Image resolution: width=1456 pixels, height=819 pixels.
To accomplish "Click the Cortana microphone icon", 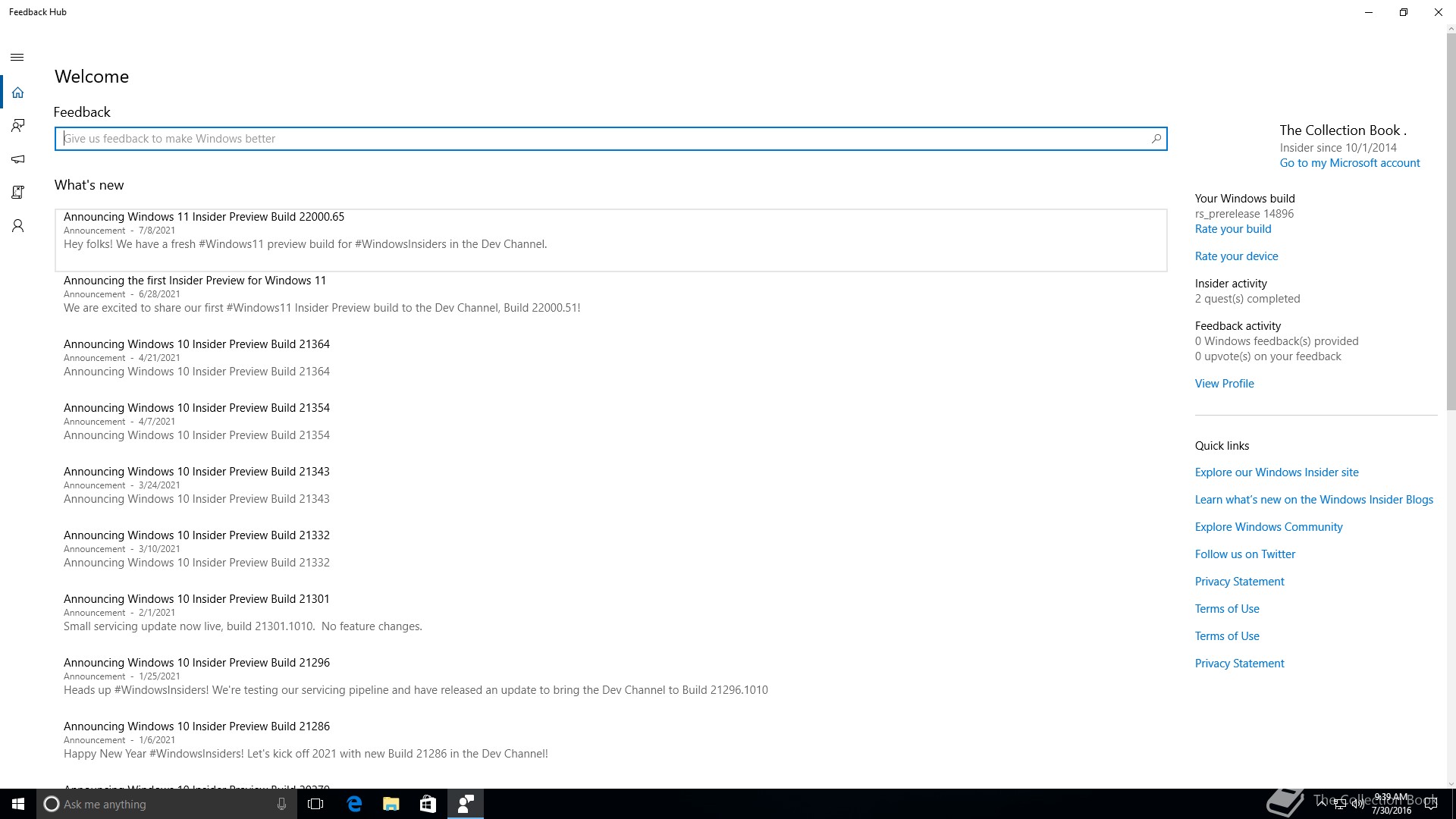I will [x=281, y=804].
